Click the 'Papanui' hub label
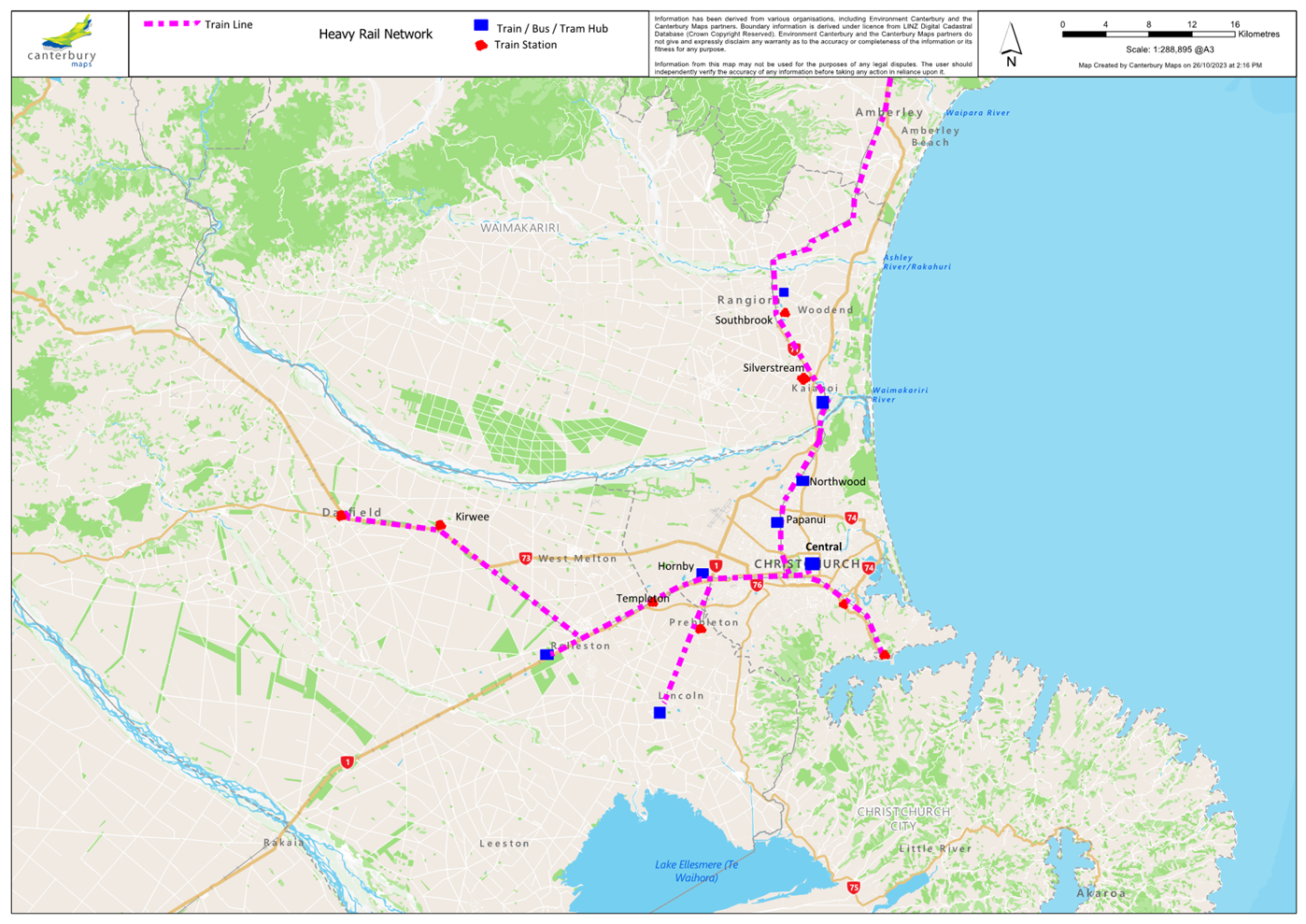This screenshot has width=1306, height=924. (806, 519)
